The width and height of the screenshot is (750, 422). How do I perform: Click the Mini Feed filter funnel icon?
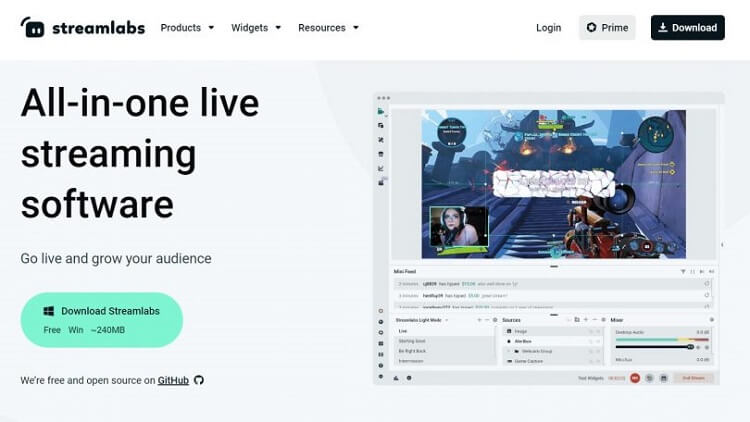pos(683,271)
